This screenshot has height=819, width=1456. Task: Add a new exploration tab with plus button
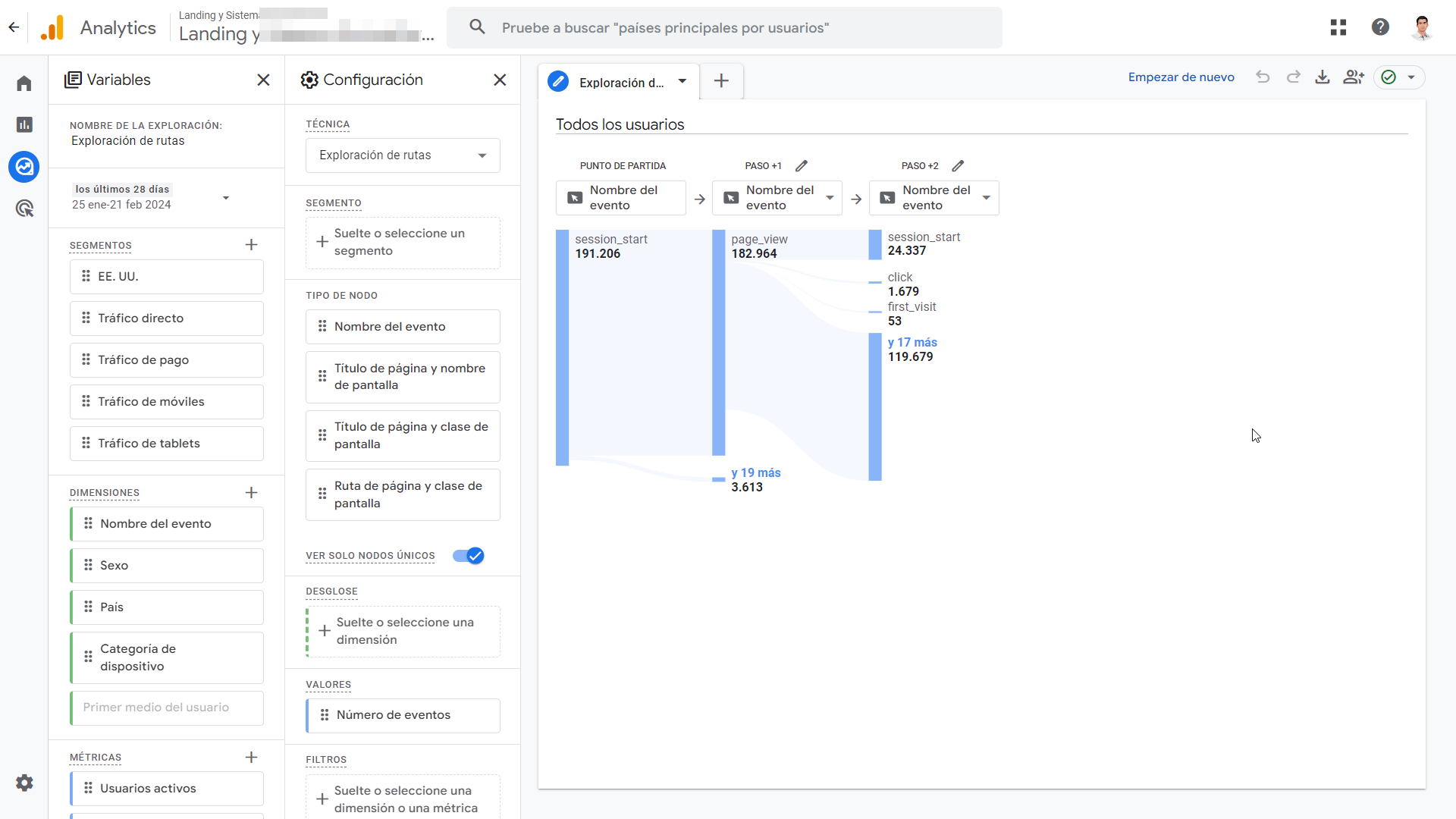[720, 80]
